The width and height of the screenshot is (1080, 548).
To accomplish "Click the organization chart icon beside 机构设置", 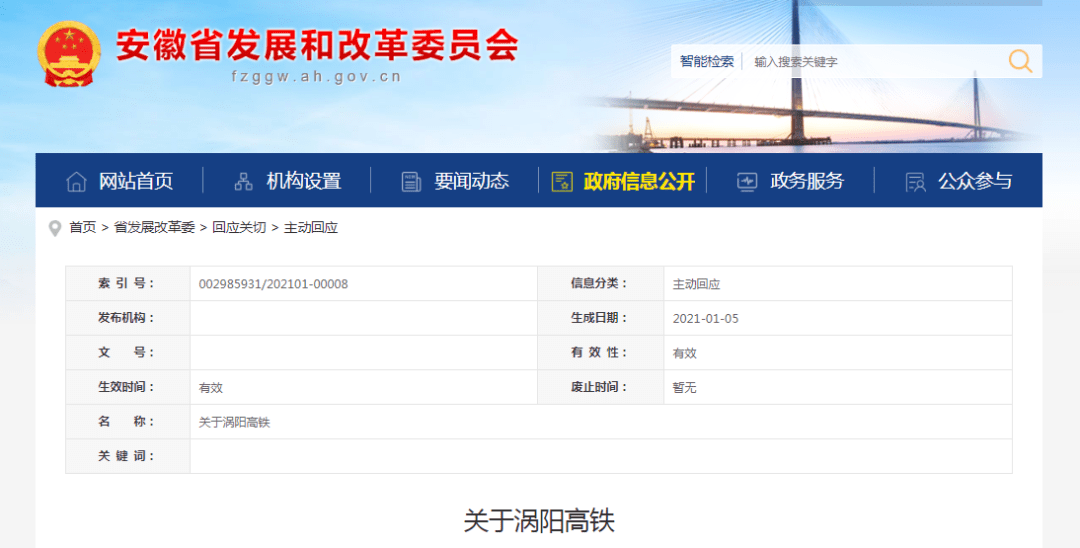I will (243, 182).
